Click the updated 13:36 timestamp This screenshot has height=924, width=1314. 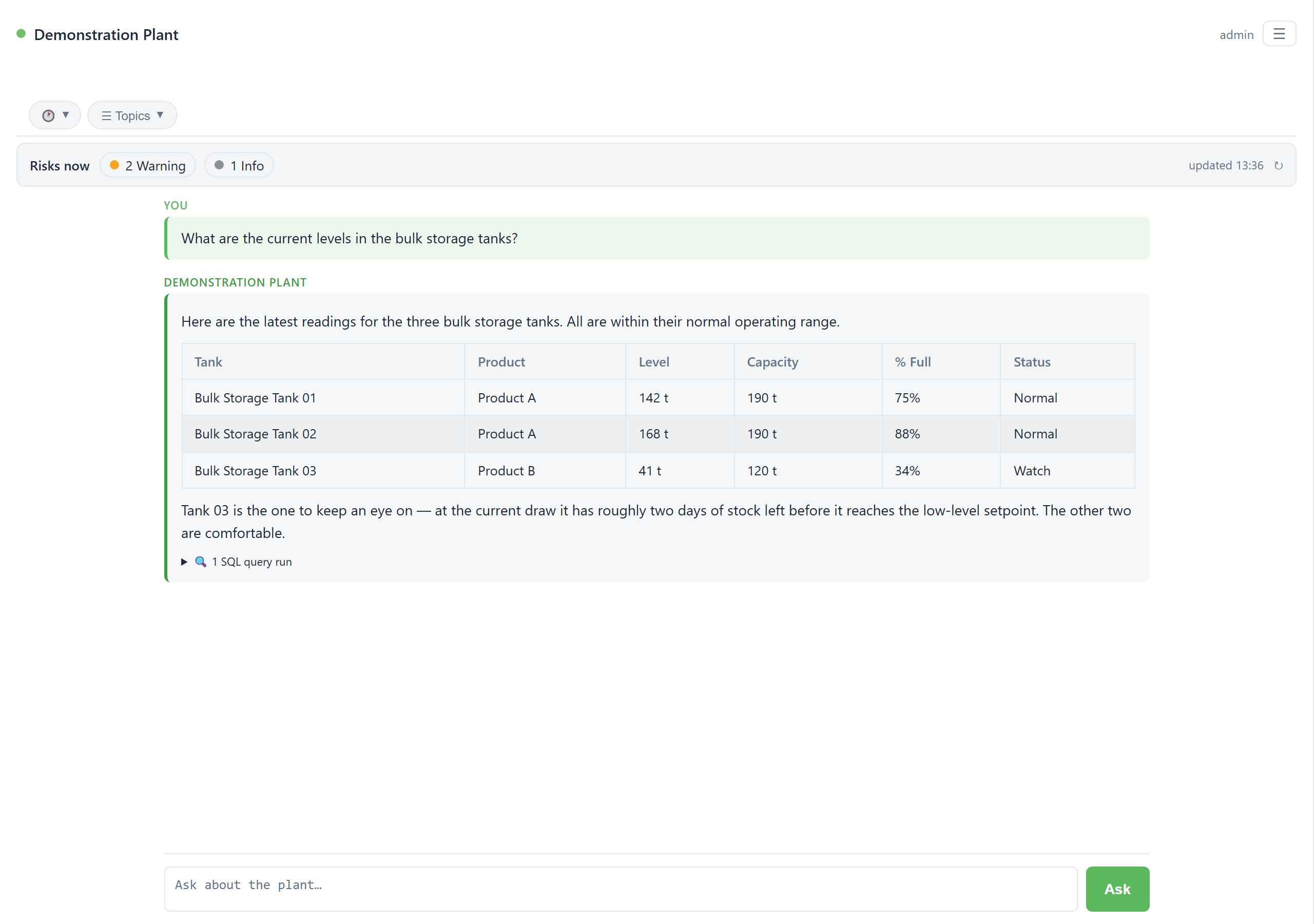coord(1226,165)
